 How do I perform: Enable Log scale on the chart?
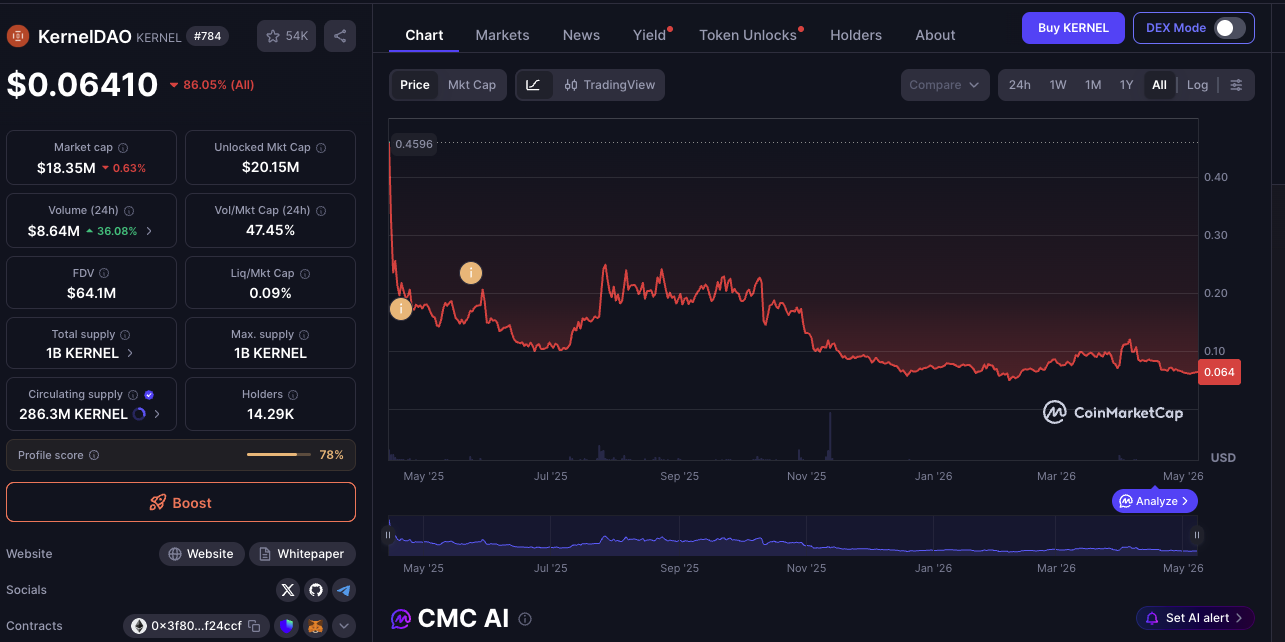click(x=1197, y=85)
